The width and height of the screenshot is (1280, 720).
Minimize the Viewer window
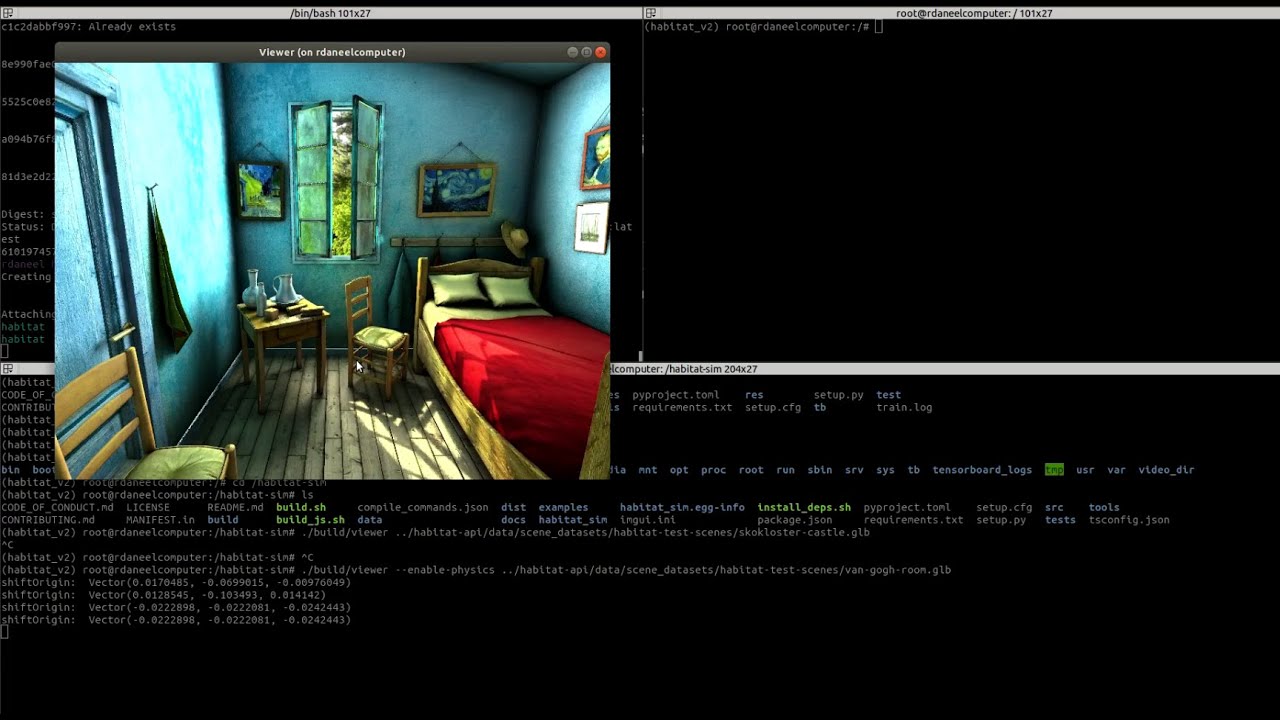pos(573,52)
